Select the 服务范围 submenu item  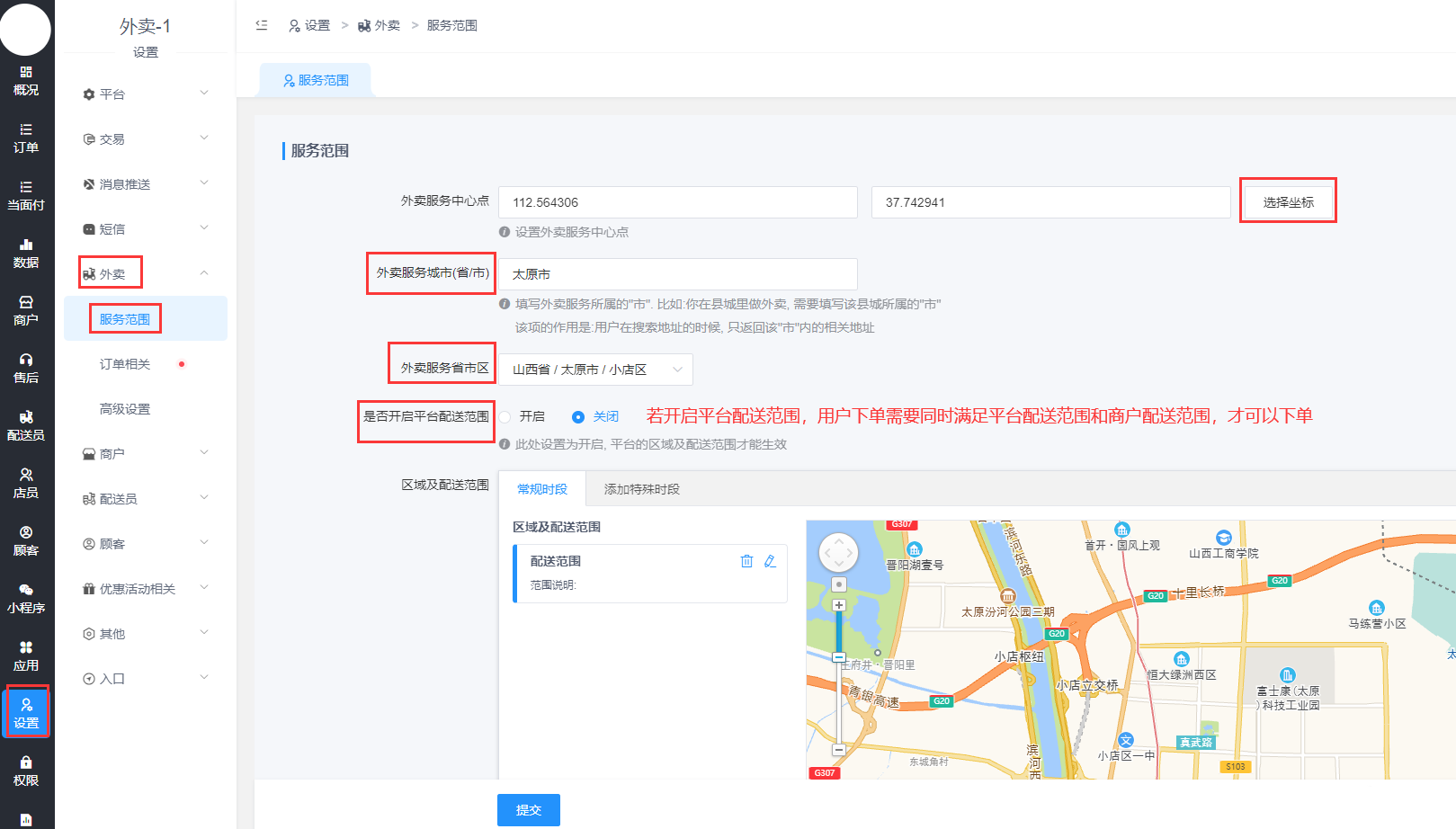146,319
